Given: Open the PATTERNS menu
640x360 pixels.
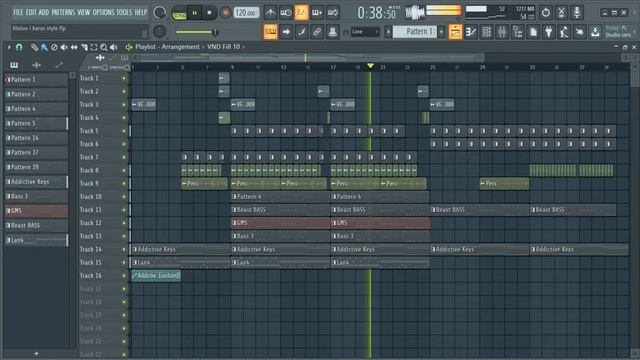Looking at the screenshot, I should [63, 12].
